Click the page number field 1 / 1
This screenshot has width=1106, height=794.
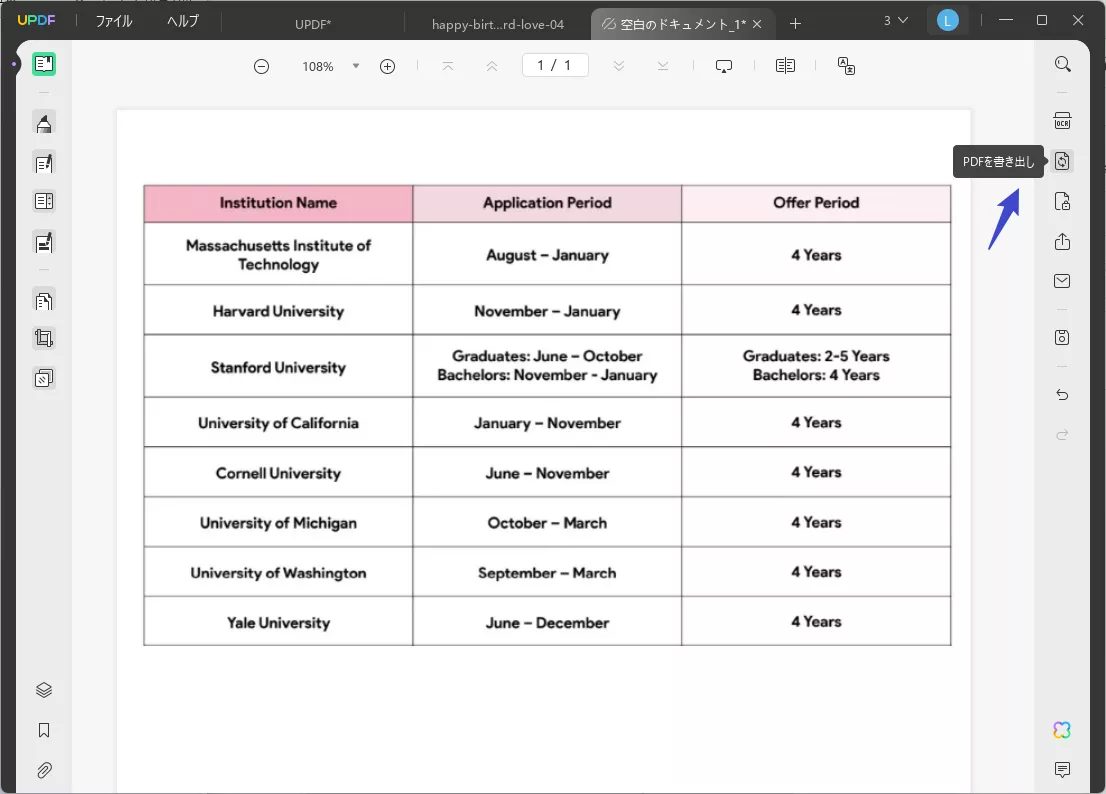pos(555,66)
